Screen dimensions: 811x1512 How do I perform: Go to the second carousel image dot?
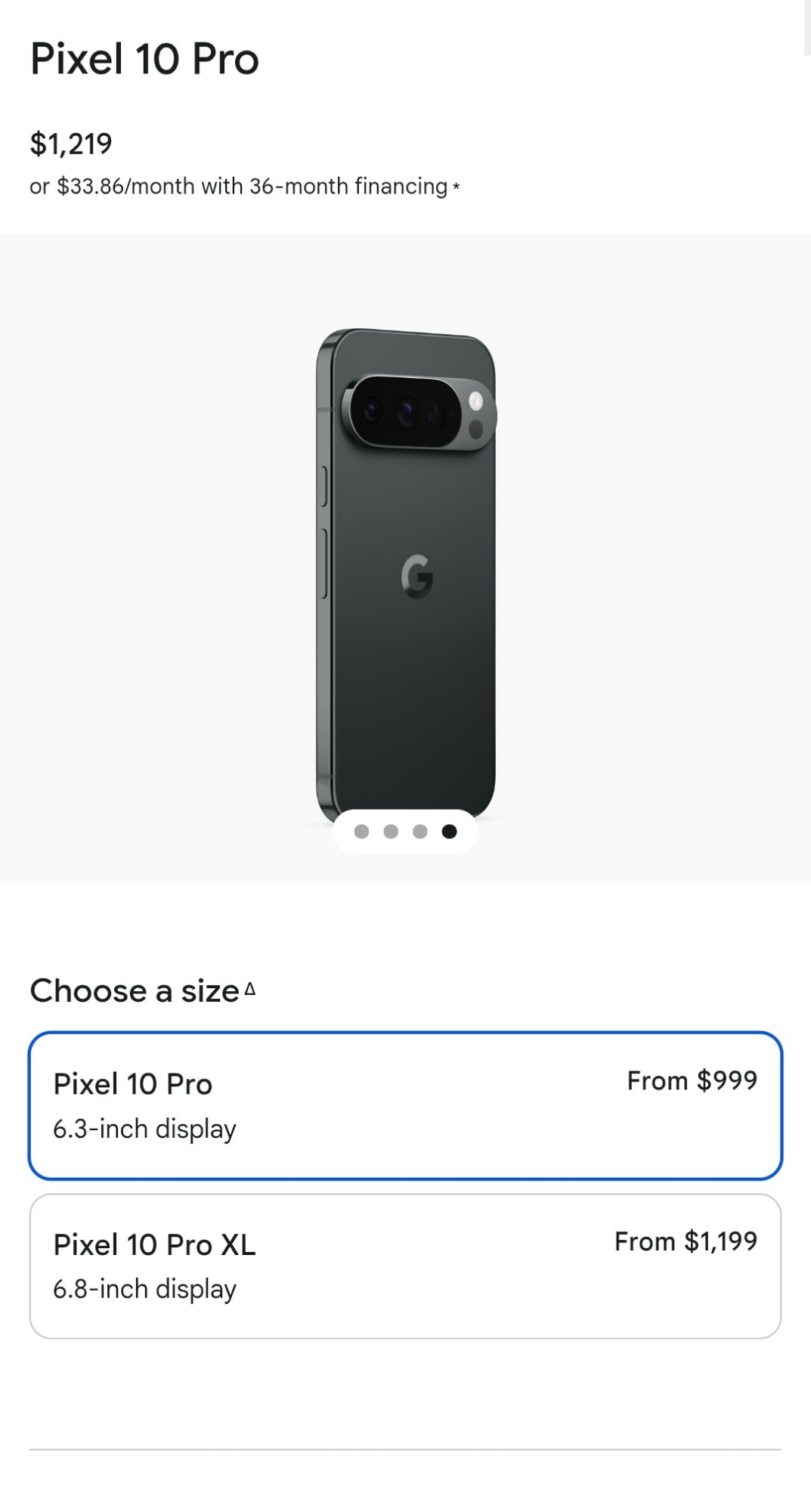pos(391,832)
